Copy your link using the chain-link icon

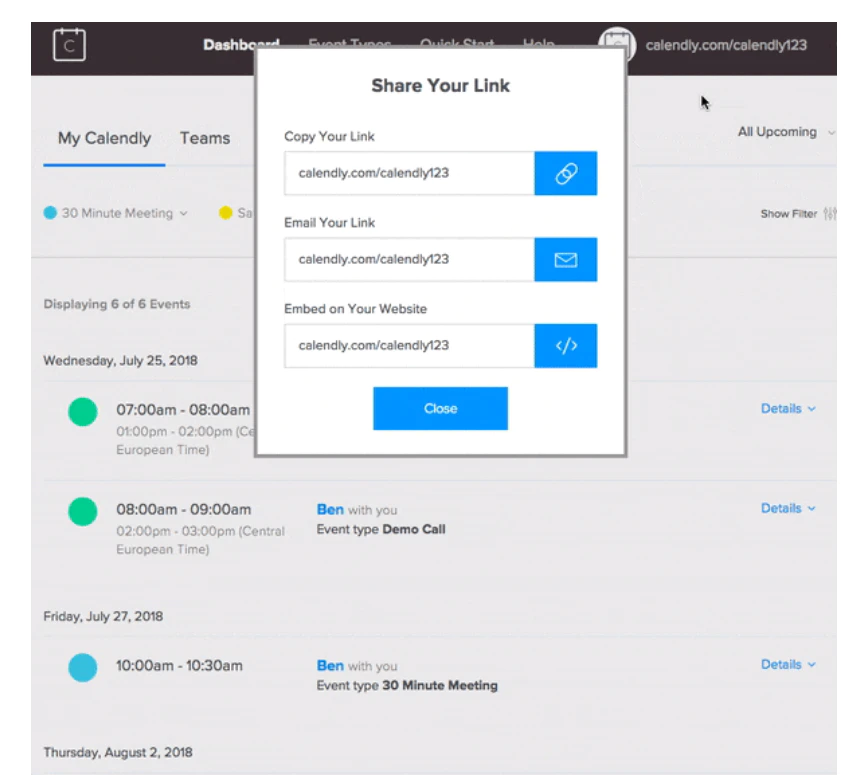[x=566, y=172]
